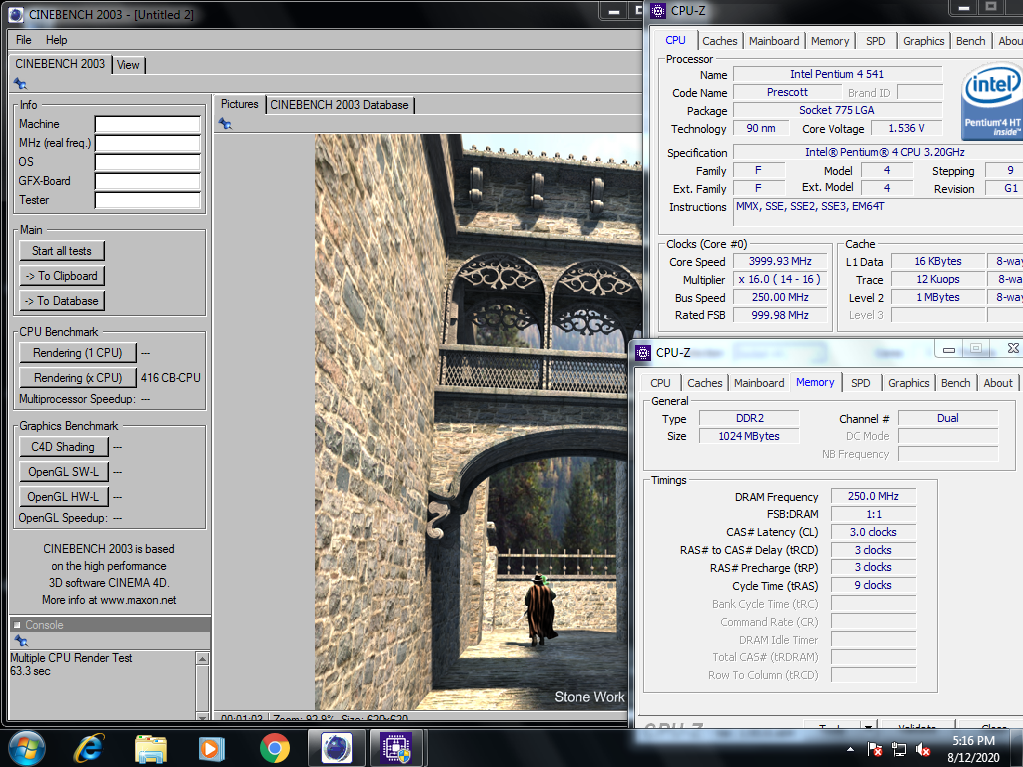Click the taskbar clock showing 5:16 PM
Screen dimensions: 1023x767
973,749
